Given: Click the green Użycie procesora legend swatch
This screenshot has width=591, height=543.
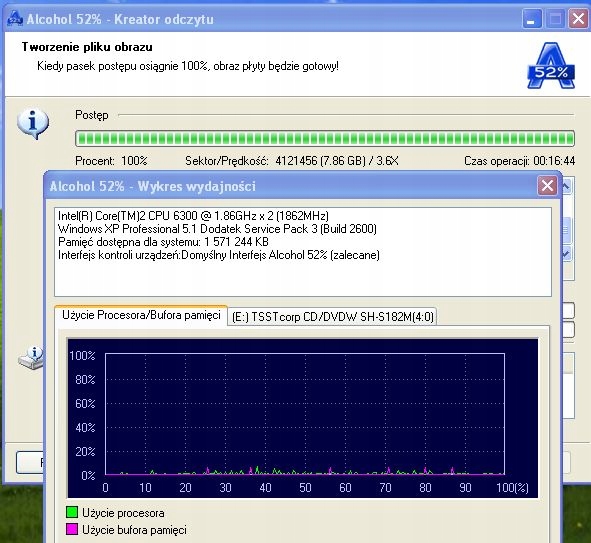Looking at the screenshot, I should click(x=72, y=512).
